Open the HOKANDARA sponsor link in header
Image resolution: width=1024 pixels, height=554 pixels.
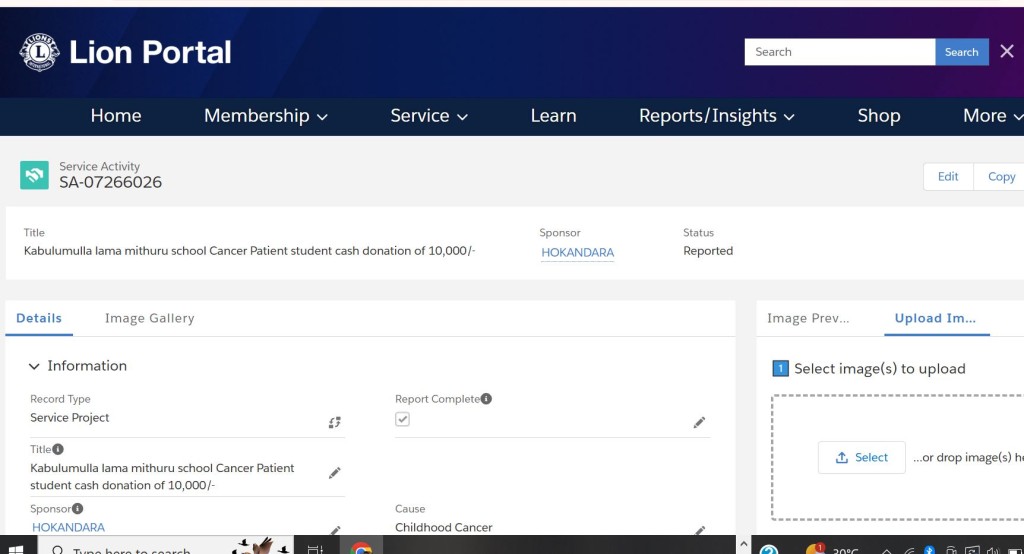pyautogui.click(x=577, y=252)
